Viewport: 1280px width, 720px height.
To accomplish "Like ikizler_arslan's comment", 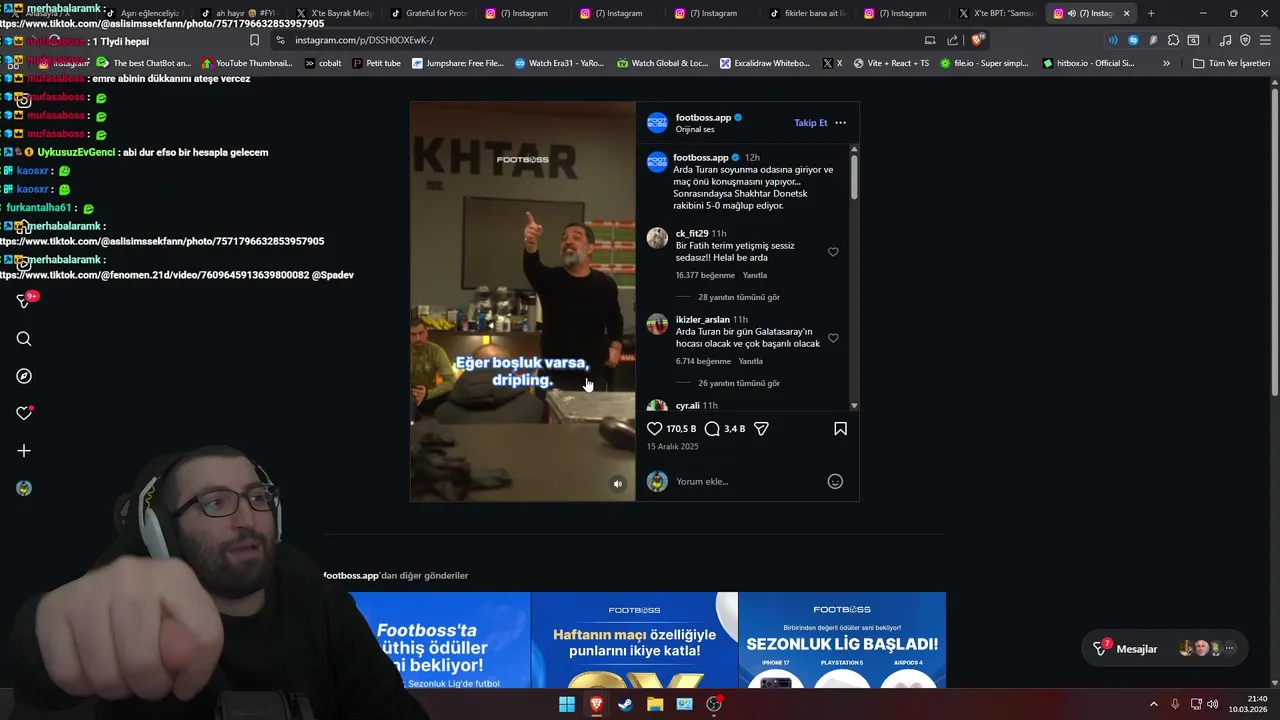I will (833, 338).
